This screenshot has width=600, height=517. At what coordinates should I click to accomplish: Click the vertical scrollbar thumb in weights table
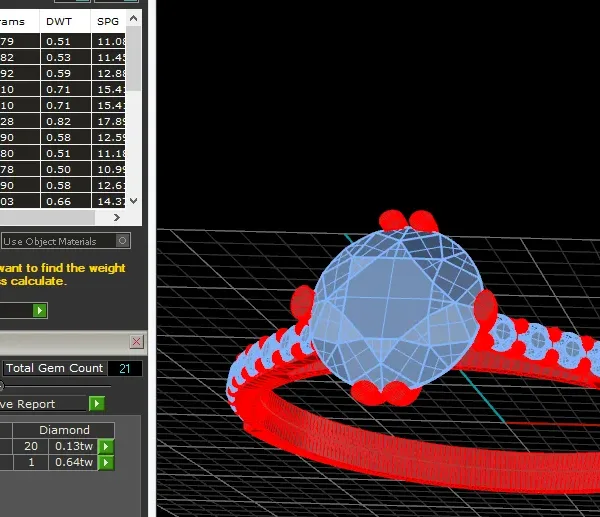(134, 57)
